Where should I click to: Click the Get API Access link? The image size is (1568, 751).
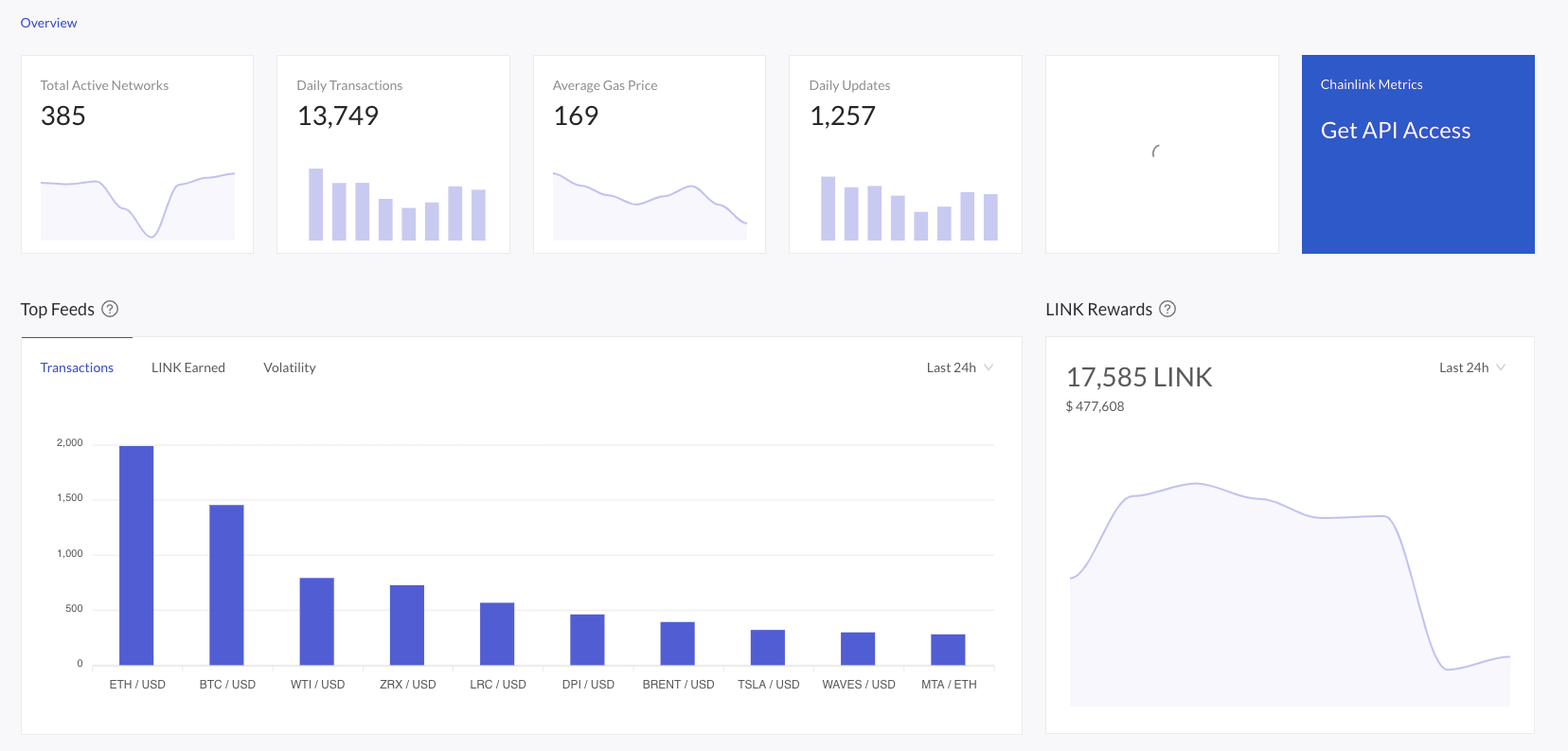pyautogui.click(x=1396, y=131)
